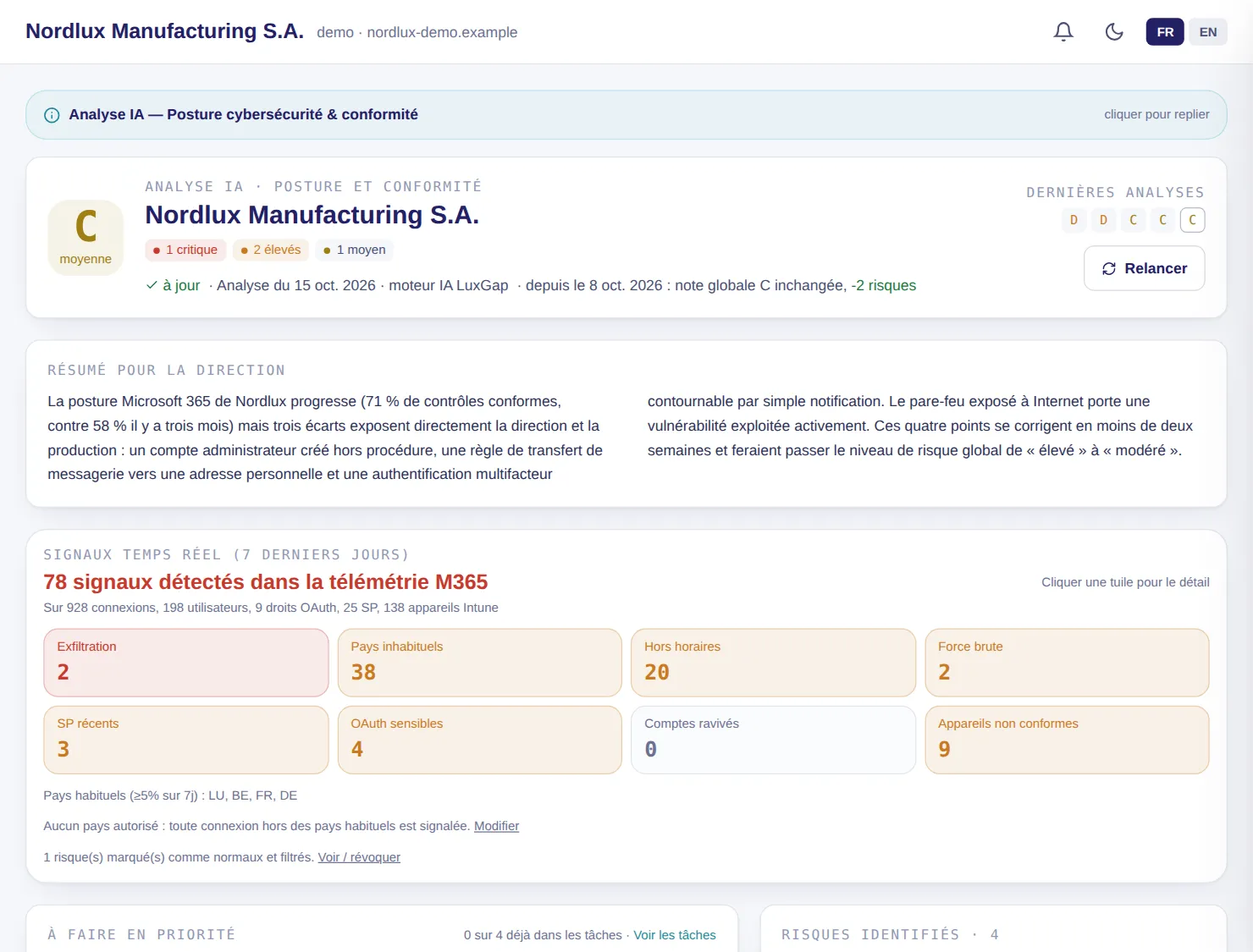Toggle dark mode moon icon
The height and width of the screenshot is (952, 1253).
tap(1114, 32)
